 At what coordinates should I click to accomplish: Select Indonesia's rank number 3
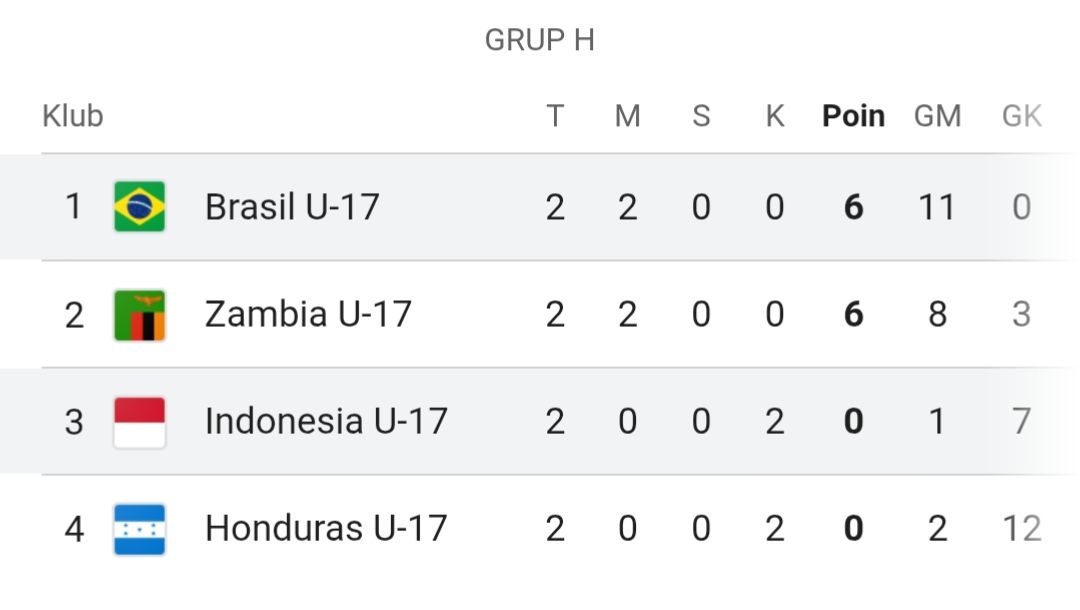74,422
